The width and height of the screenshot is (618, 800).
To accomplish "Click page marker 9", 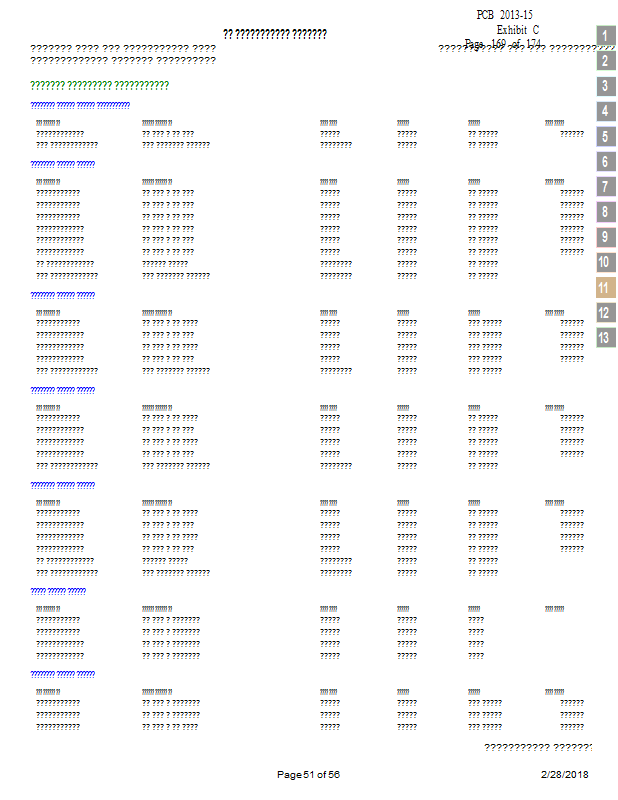I will [605, 237].
